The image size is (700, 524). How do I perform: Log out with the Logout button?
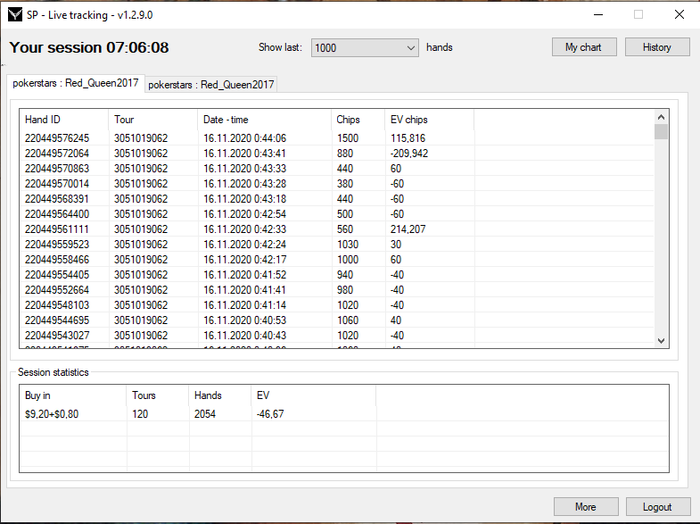[x=658, y=507]
